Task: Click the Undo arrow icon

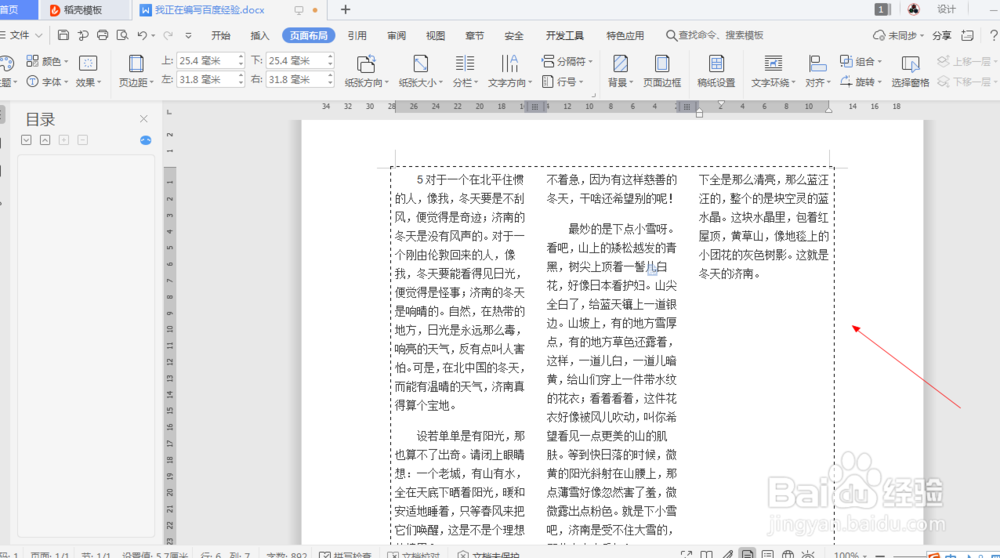Action: point(142,35)
